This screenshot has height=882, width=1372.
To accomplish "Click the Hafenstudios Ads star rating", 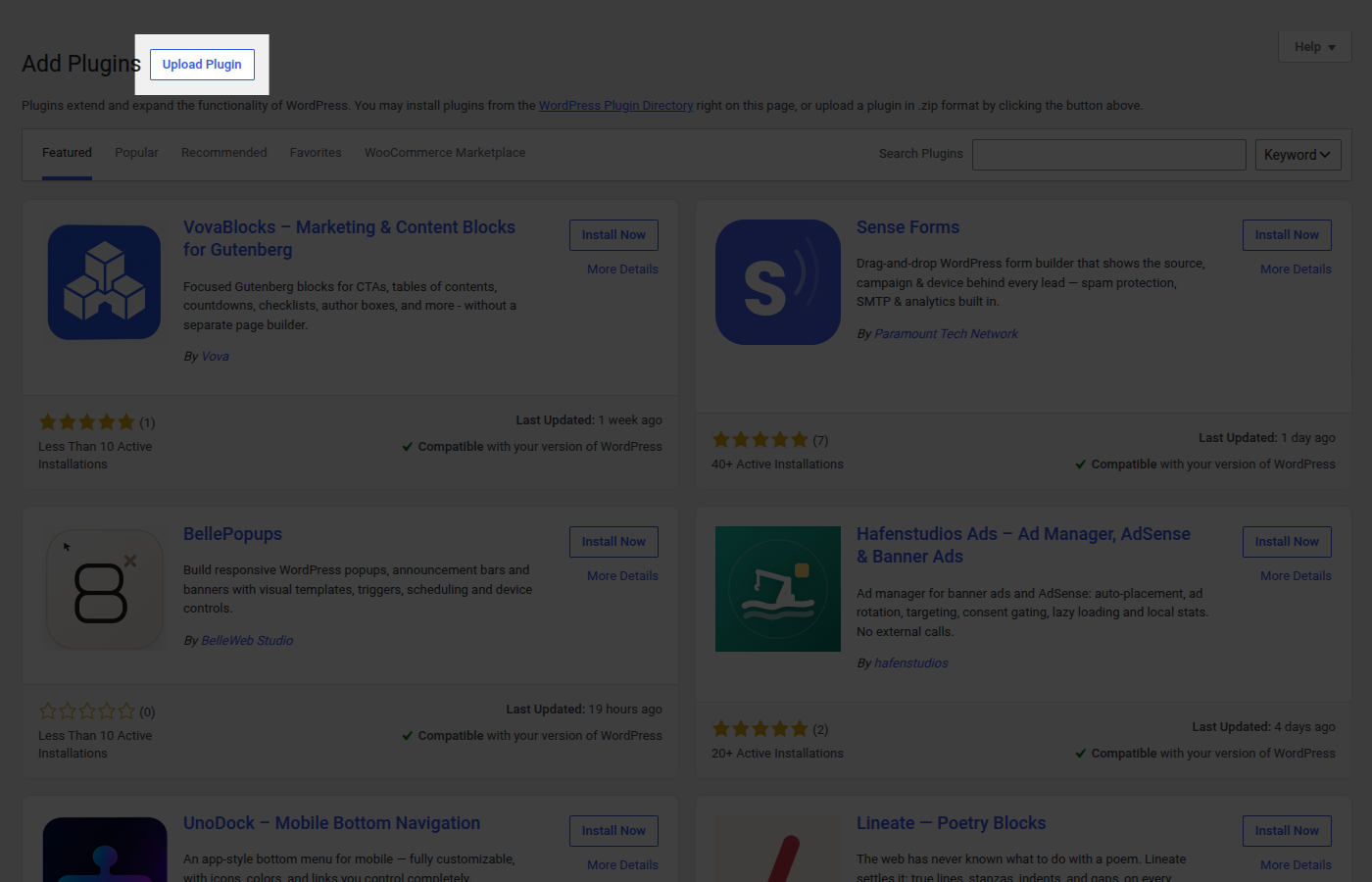I will pos(760,729).
